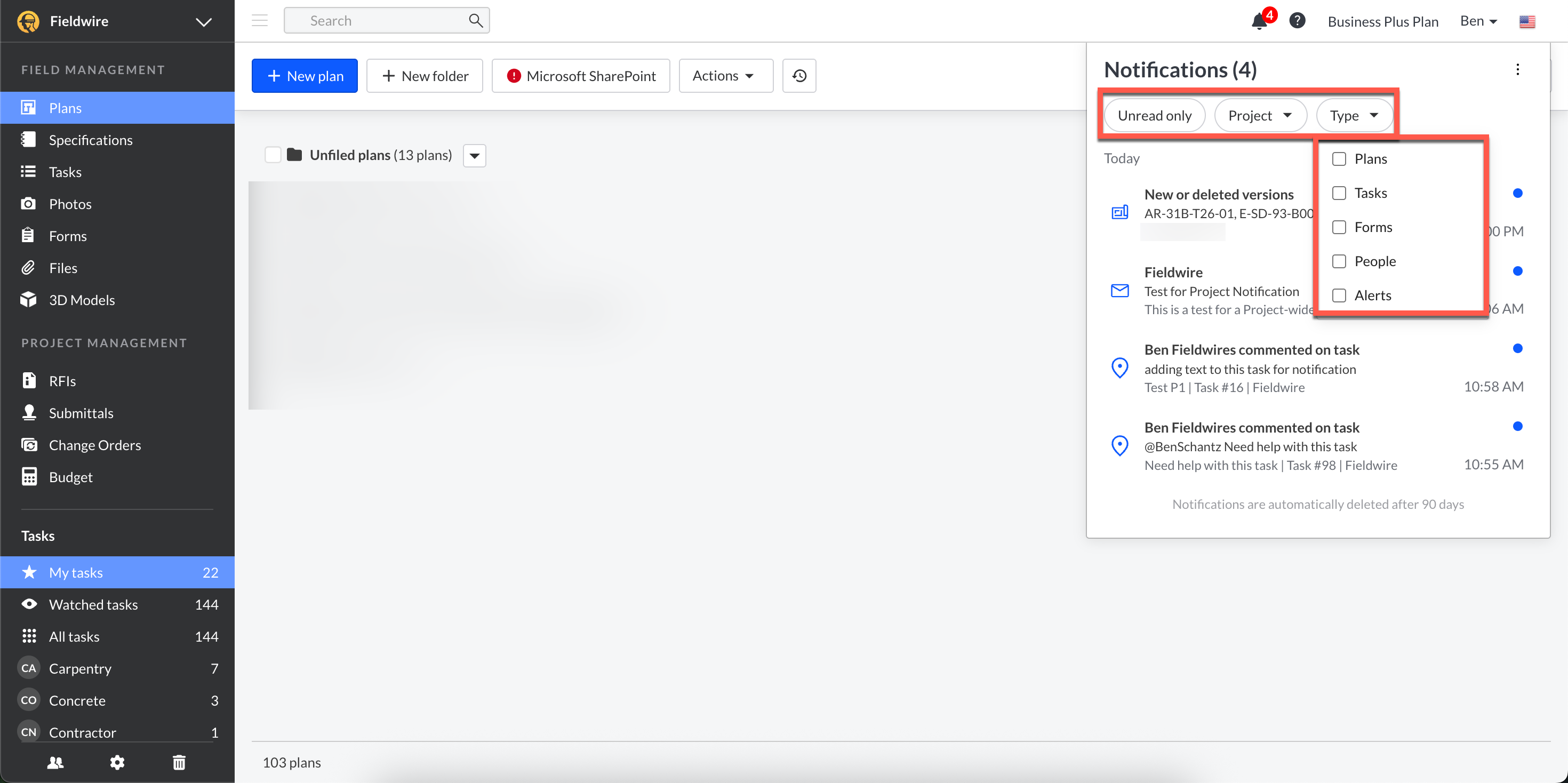Open Submittals in project management
The width and height of the screenshot is (1568, 783).
pos(81,413)
